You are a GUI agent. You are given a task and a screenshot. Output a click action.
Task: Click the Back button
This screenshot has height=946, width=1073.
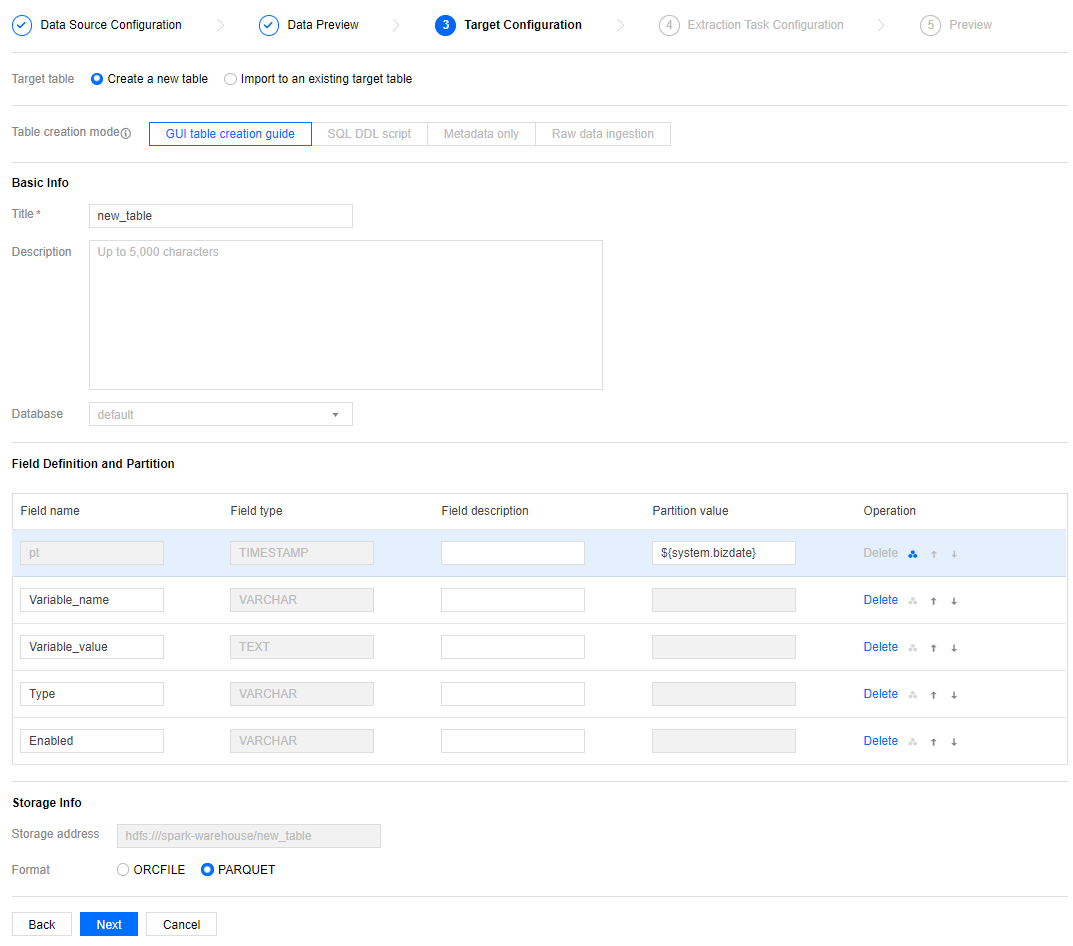42,924
